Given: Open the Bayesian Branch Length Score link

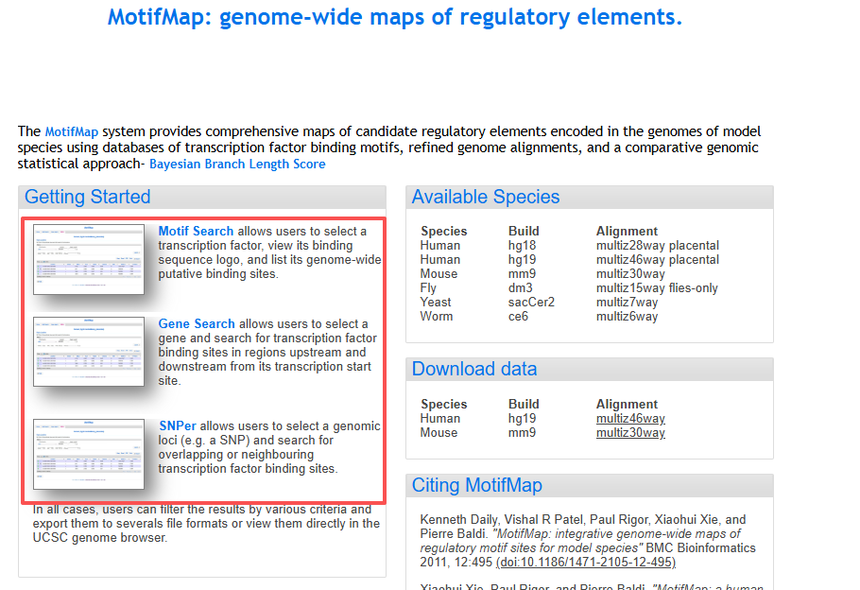Looking at the screenshot, I should (237, 164).
